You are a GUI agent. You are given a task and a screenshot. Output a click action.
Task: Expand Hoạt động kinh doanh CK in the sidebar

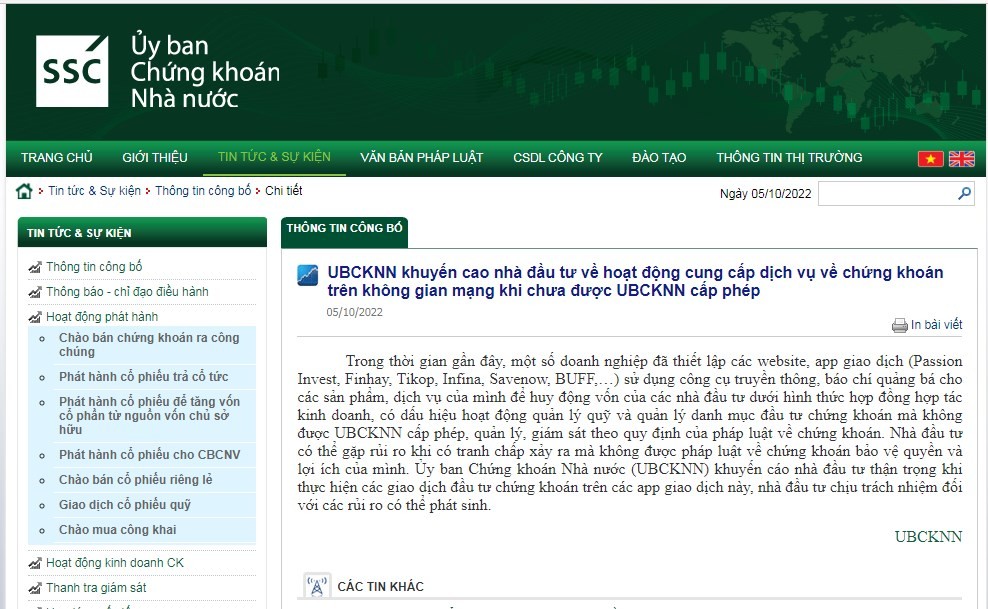(x=115, y=563)
